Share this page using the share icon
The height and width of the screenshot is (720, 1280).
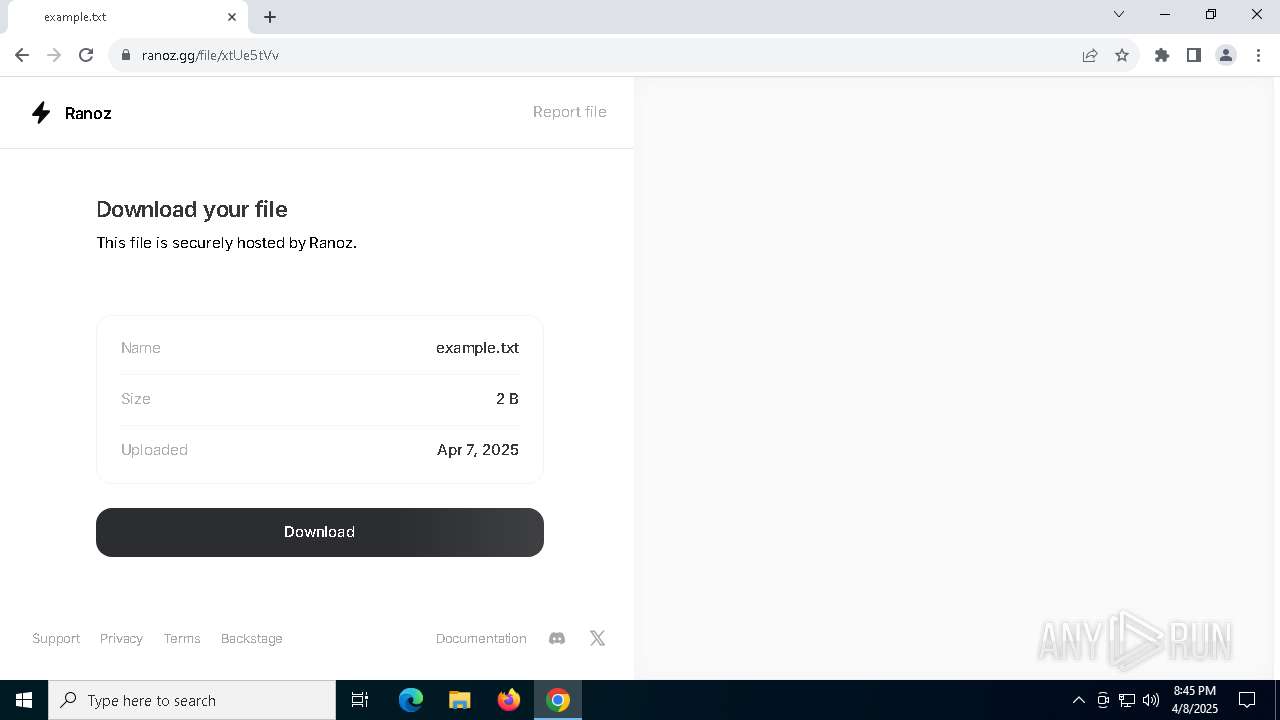click(x=1090, y=55)
